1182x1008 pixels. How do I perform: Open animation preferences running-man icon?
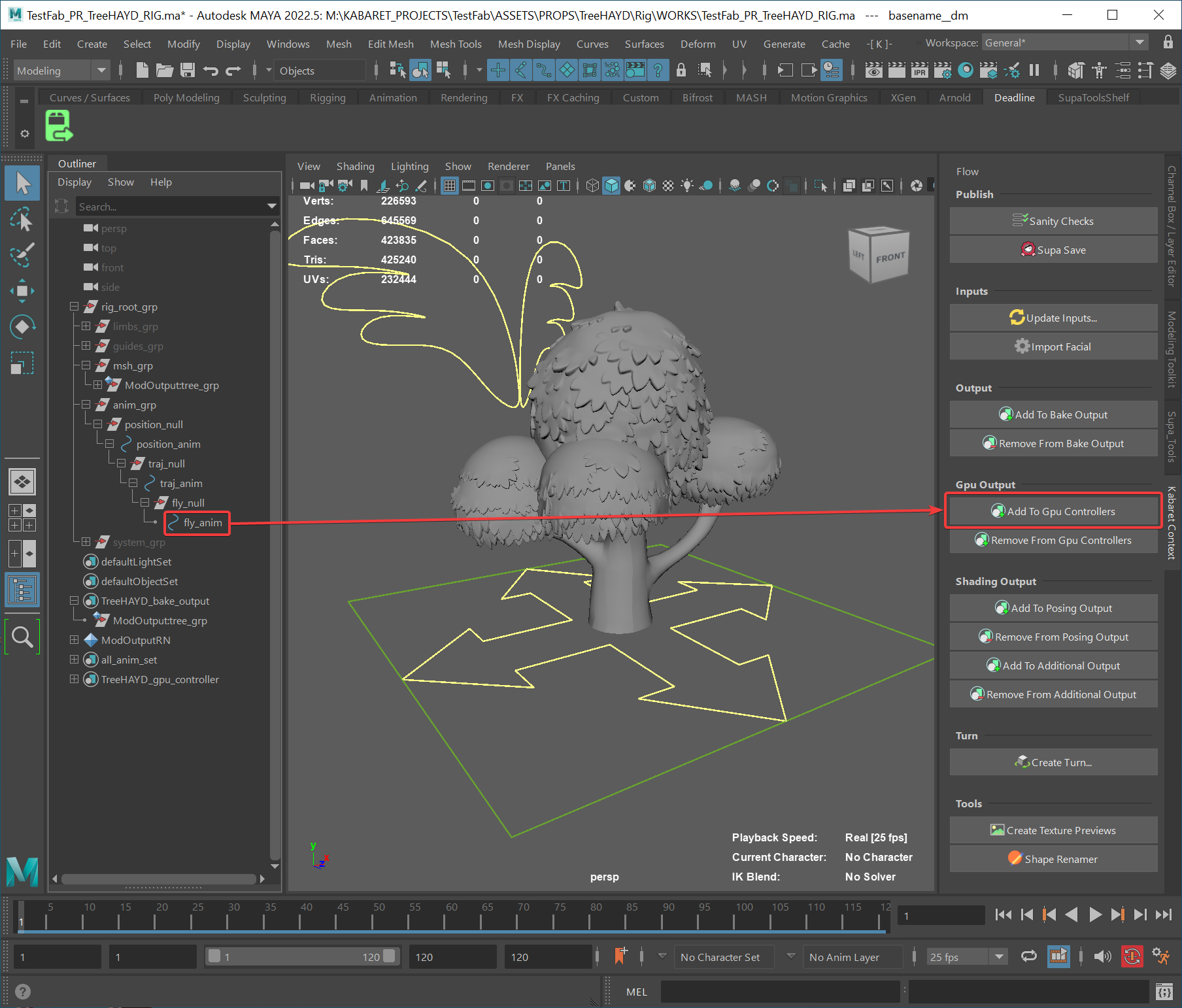tap(1161, 956)
